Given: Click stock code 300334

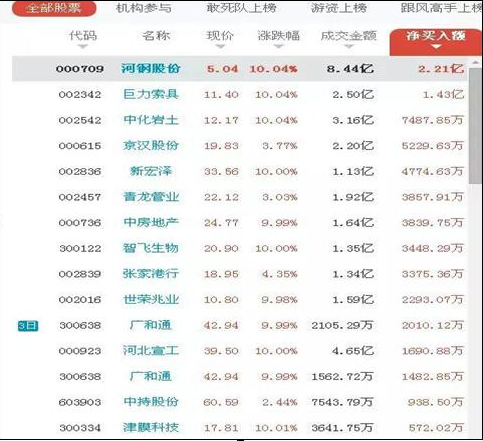Looking at the screenshot, I should (80, 428).
